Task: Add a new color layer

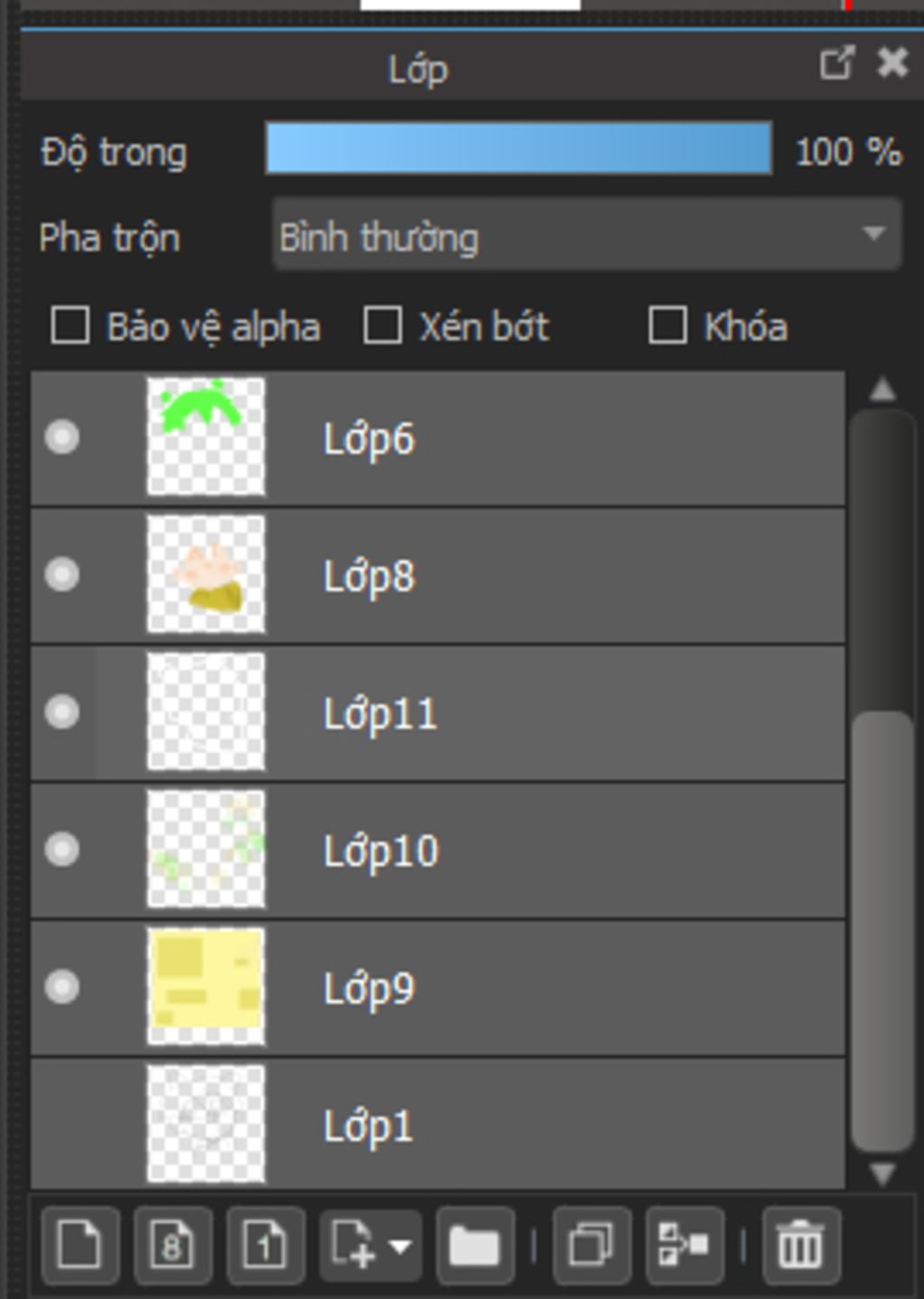Action: click(80, 1245)
